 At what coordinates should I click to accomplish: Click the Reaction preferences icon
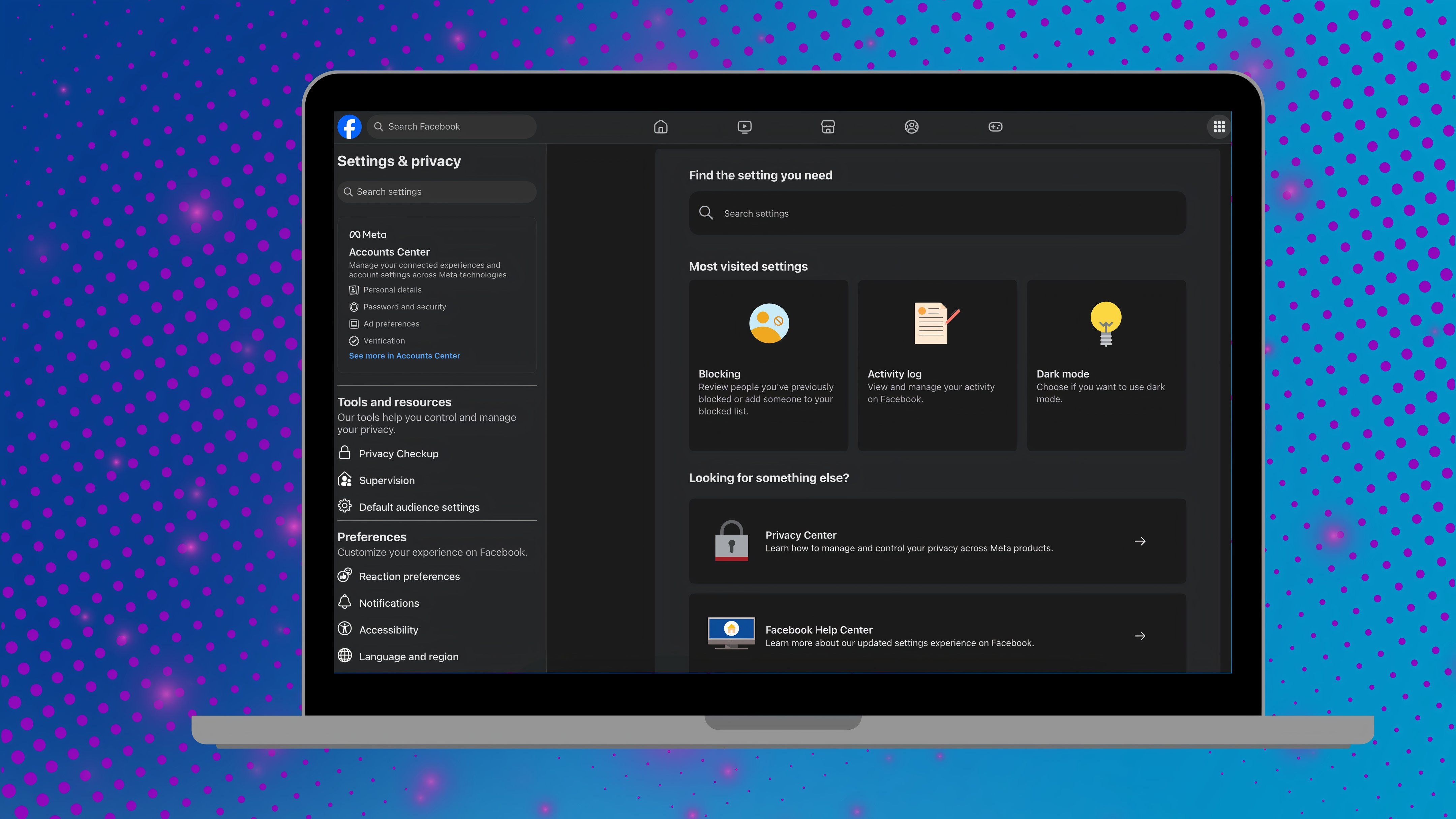344,575
